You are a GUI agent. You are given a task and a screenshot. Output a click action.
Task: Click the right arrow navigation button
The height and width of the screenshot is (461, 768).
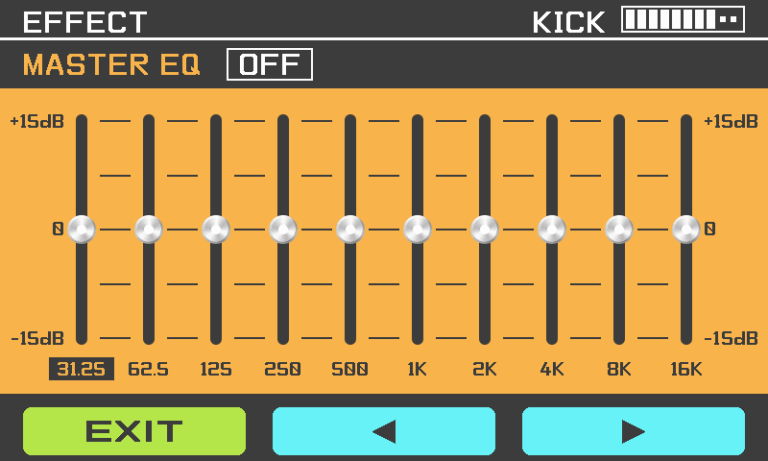[633, 431]
